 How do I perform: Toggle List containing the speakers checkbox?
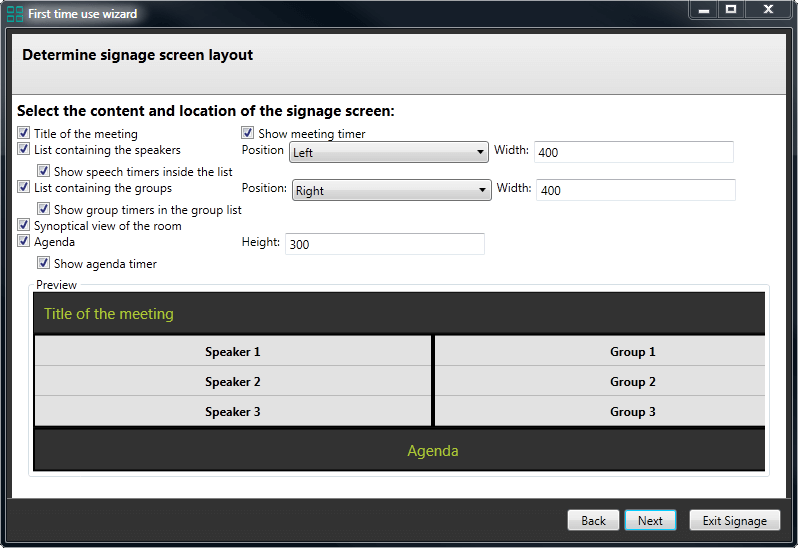[23, 149]
